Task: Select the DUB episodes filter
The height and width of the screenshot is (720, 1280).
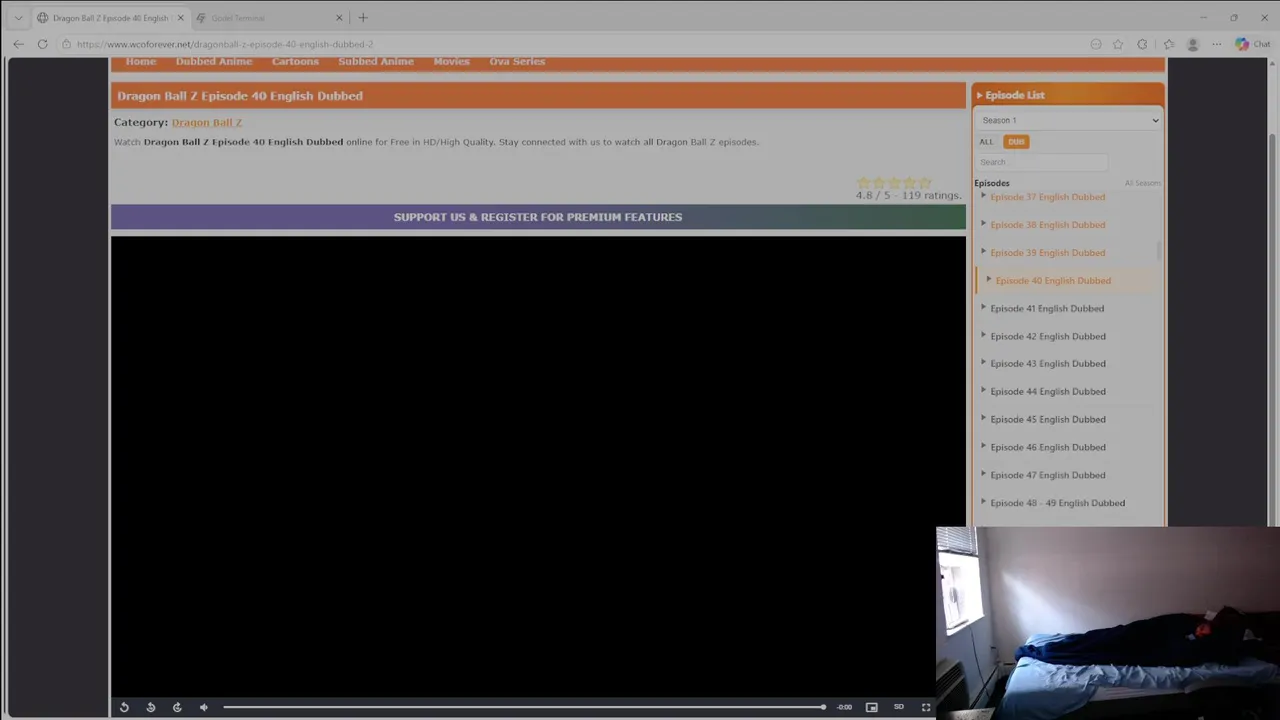Action: (1016, 142)
